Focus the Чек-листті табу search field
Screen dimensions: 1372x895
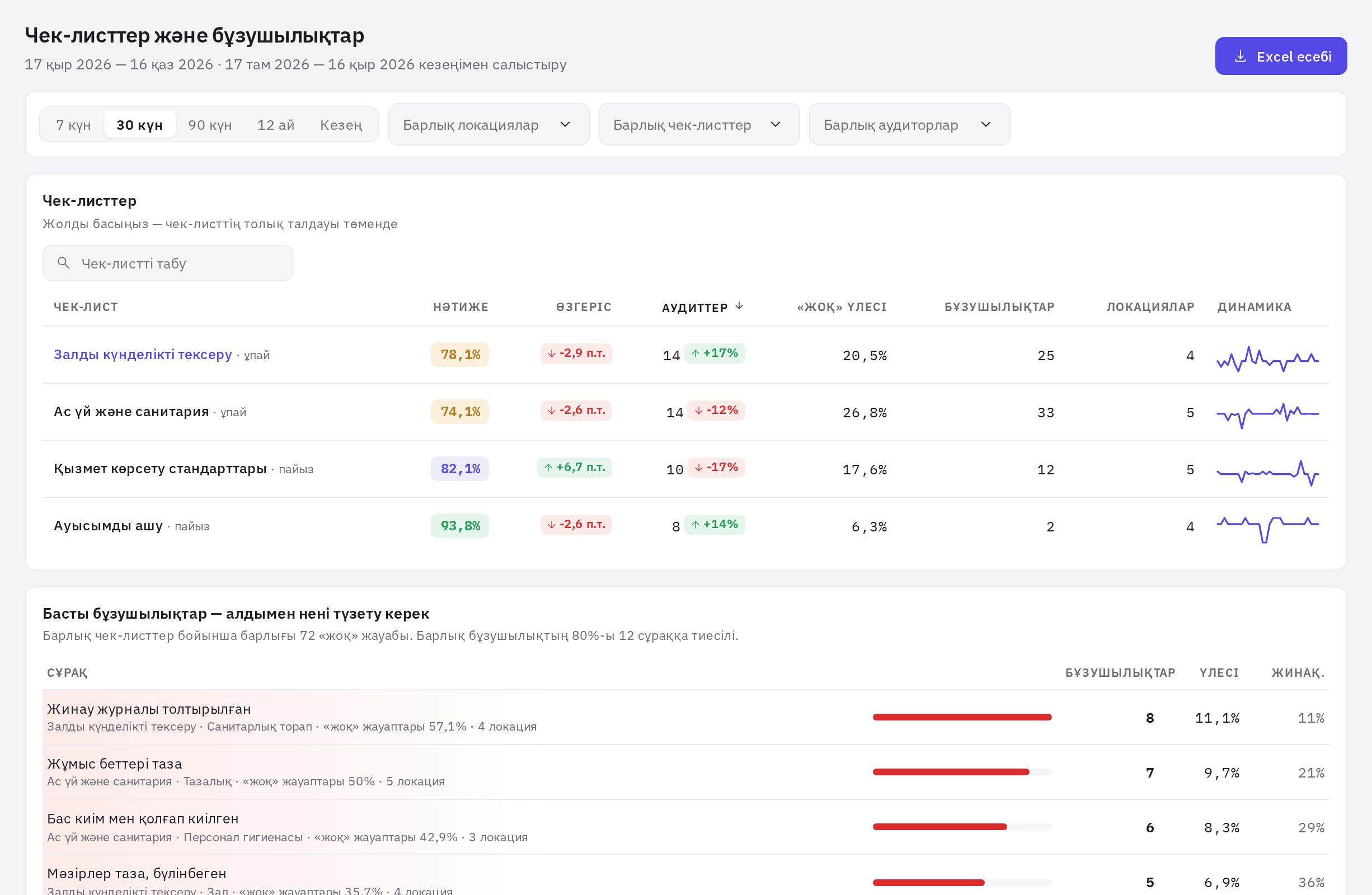click(168, 263)
